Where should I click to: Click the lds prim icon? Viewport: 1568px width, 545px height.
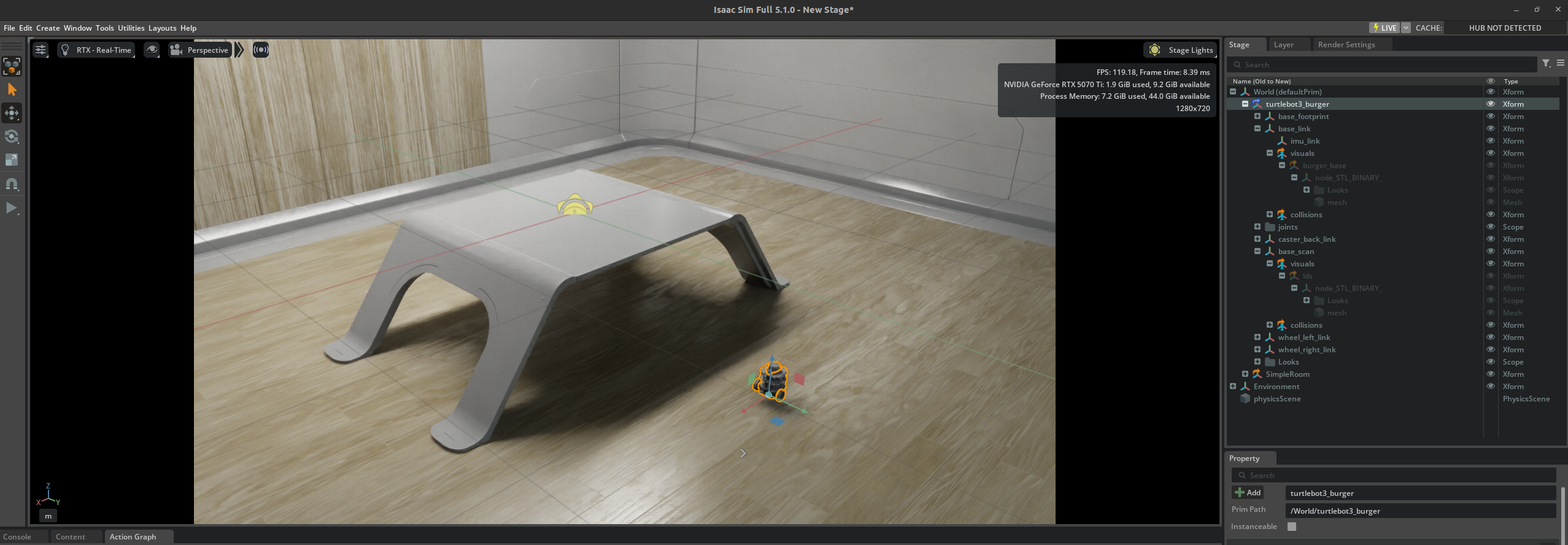[1294, 276]
